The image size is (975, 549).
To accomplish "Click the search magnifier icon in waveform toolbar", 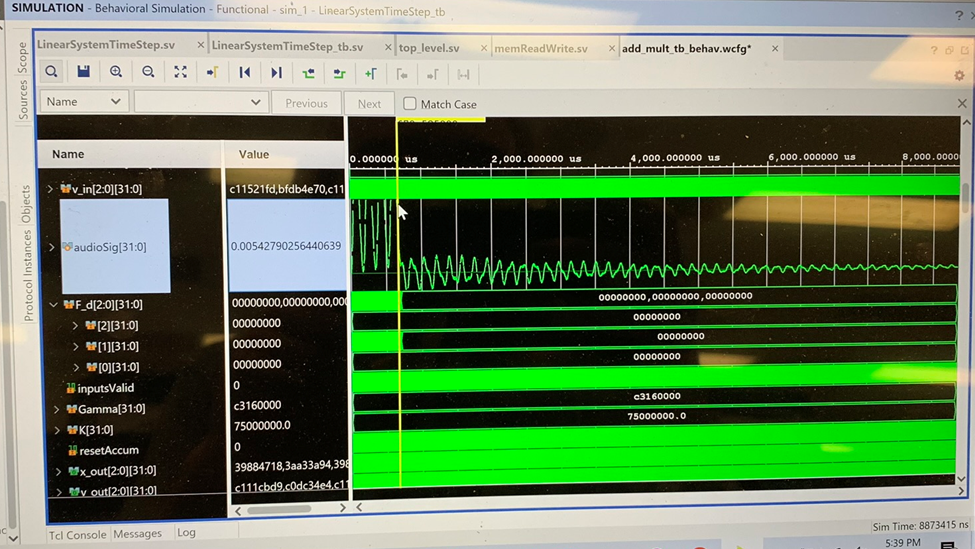I will pyautogui.click(x=51, y=72).
